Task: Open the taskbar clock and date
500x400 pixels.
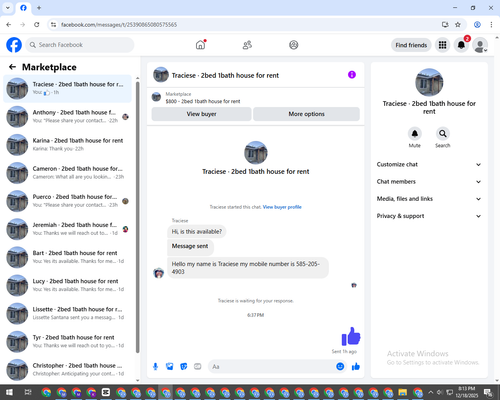Action: 467,392
